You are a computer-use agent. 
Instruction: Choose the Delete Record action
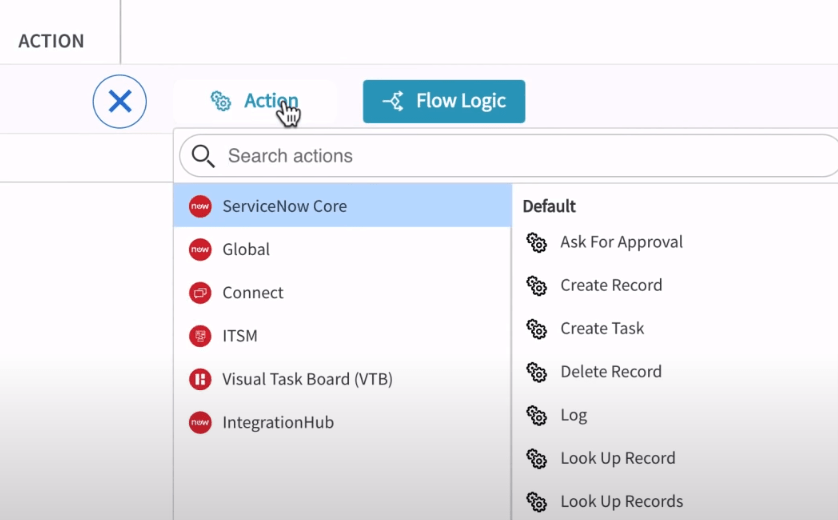pos(611,372)
